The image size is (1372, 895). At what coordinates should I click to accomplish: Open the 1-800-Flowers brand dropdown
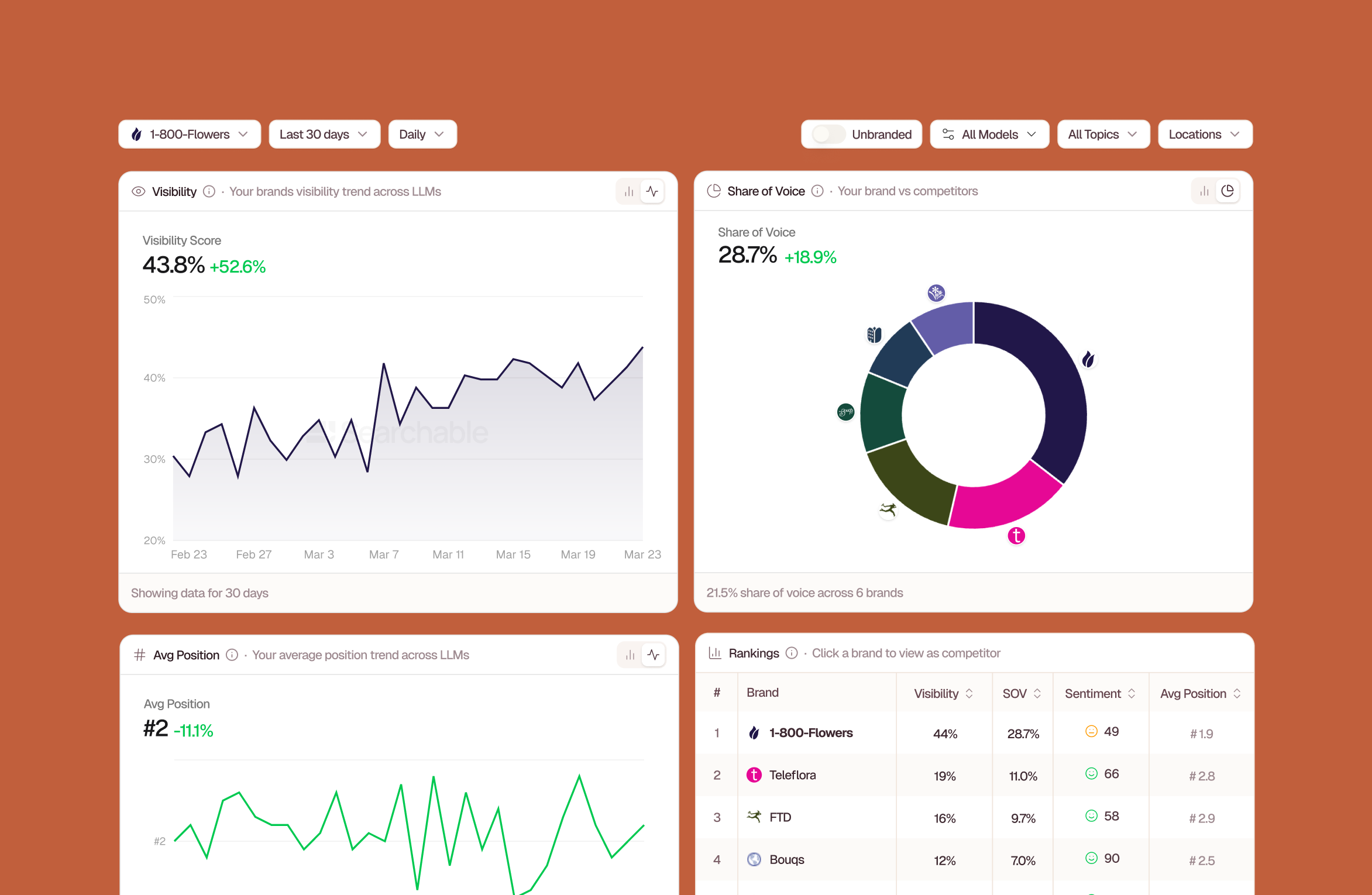[190, 135]
